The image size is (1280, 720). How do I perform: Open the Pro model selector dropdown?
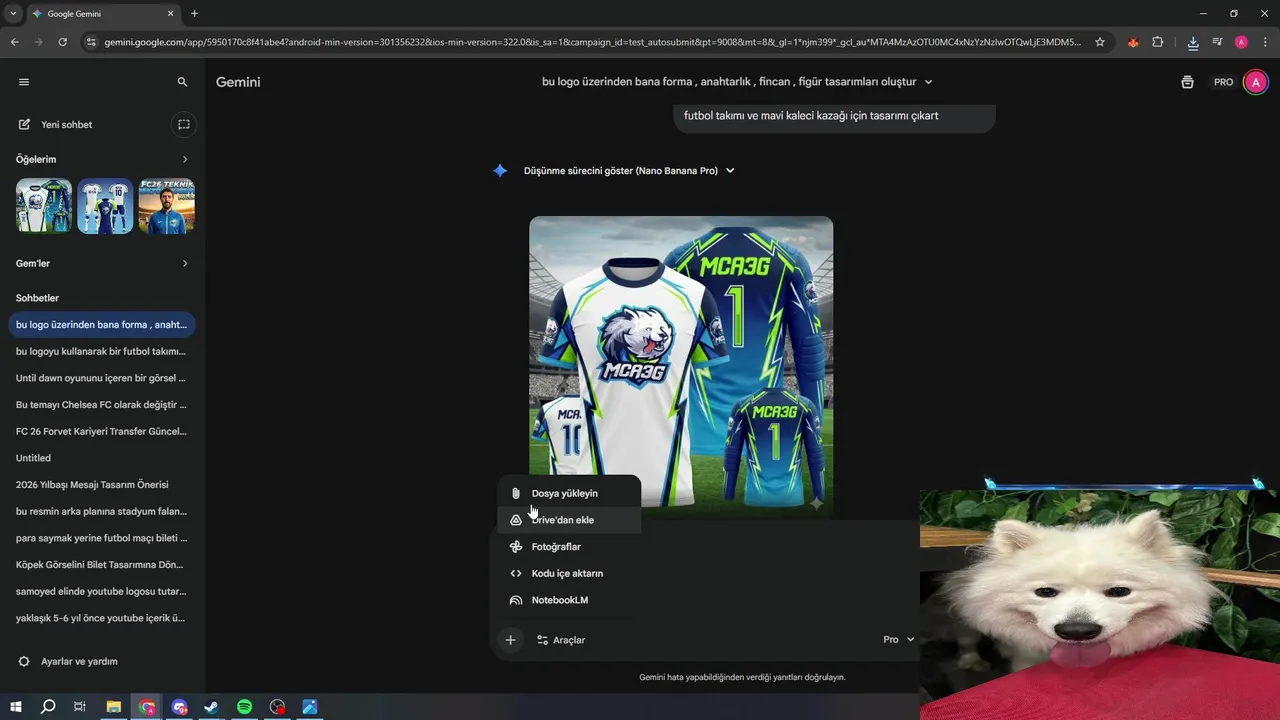[x=898, y=640]
